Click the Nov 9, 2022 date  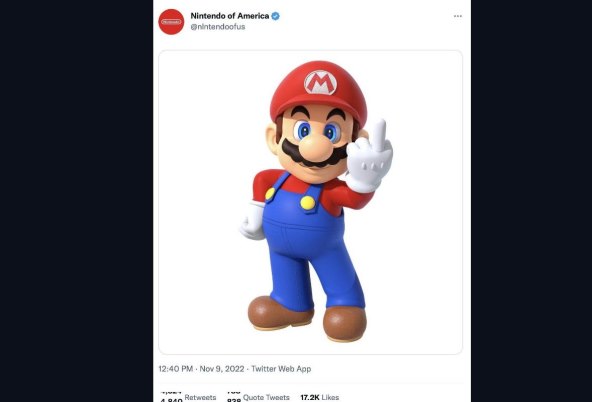point(222,369)
